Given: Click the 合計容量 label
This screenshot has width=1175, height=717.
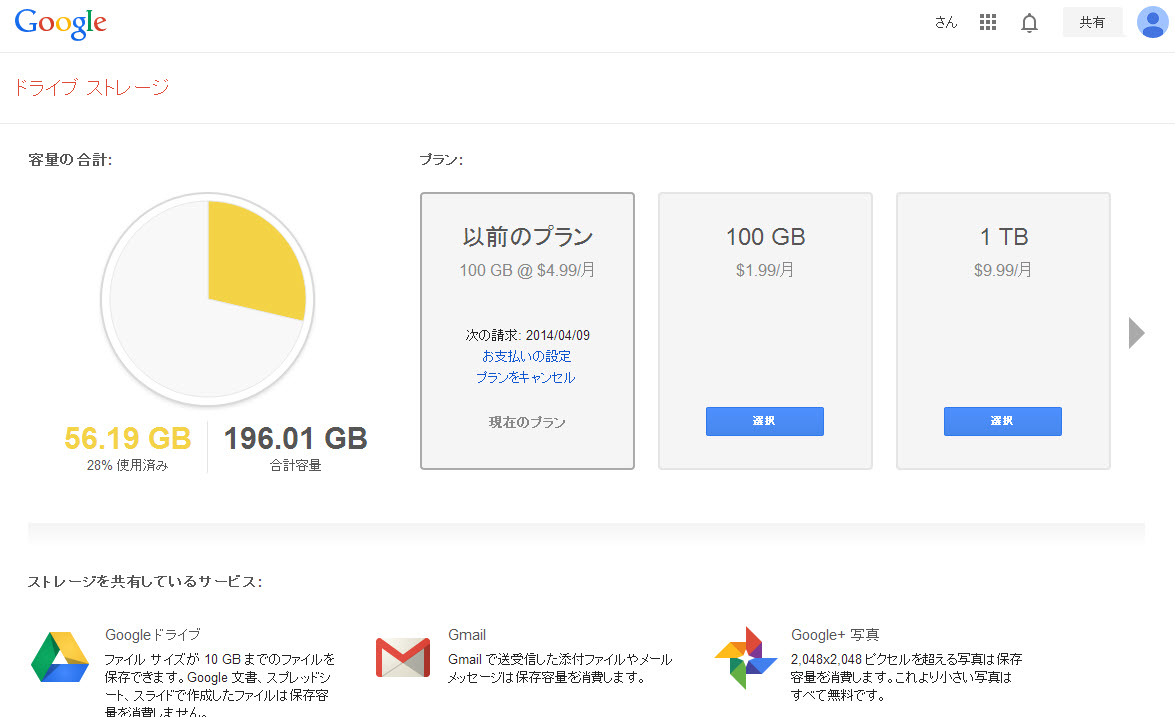Looking at the screenshot, I should click(295, 465).
